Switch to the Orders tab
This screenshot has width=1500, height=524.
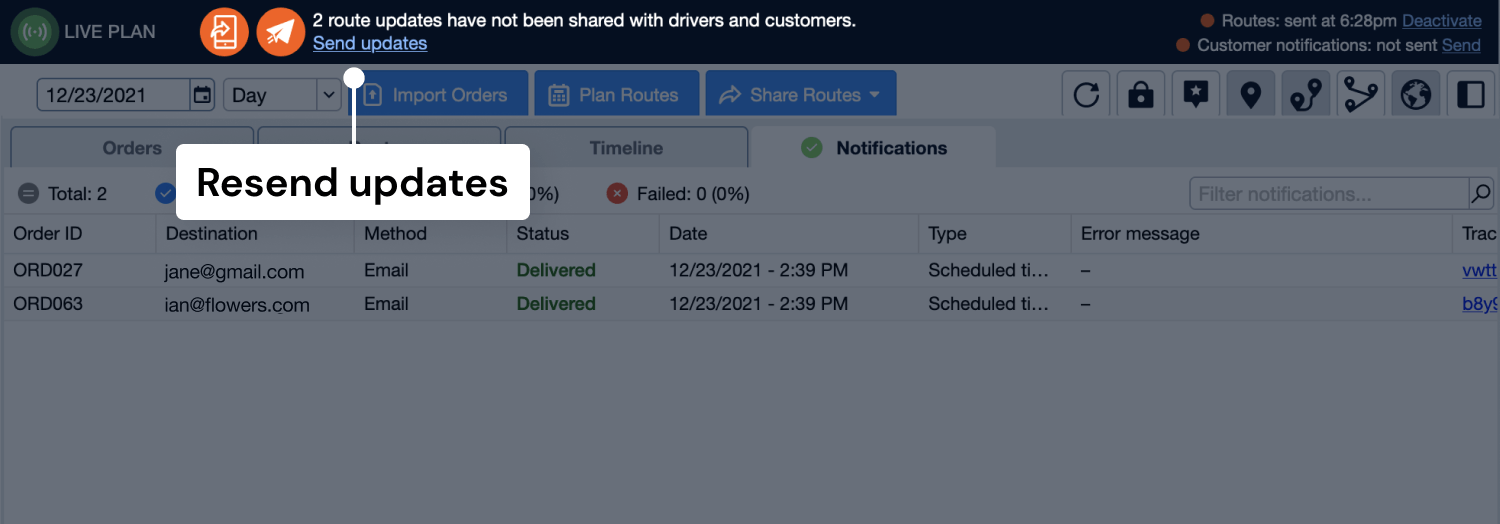tap(132, 148)
